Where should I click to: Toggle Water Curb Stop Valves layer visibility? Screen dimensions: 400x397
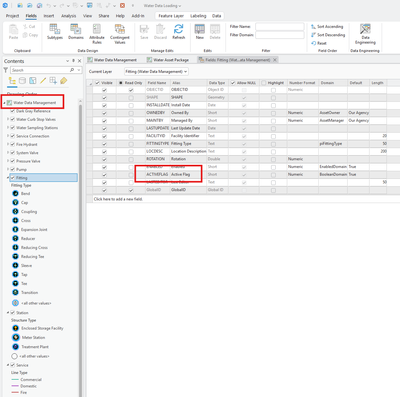13,119
